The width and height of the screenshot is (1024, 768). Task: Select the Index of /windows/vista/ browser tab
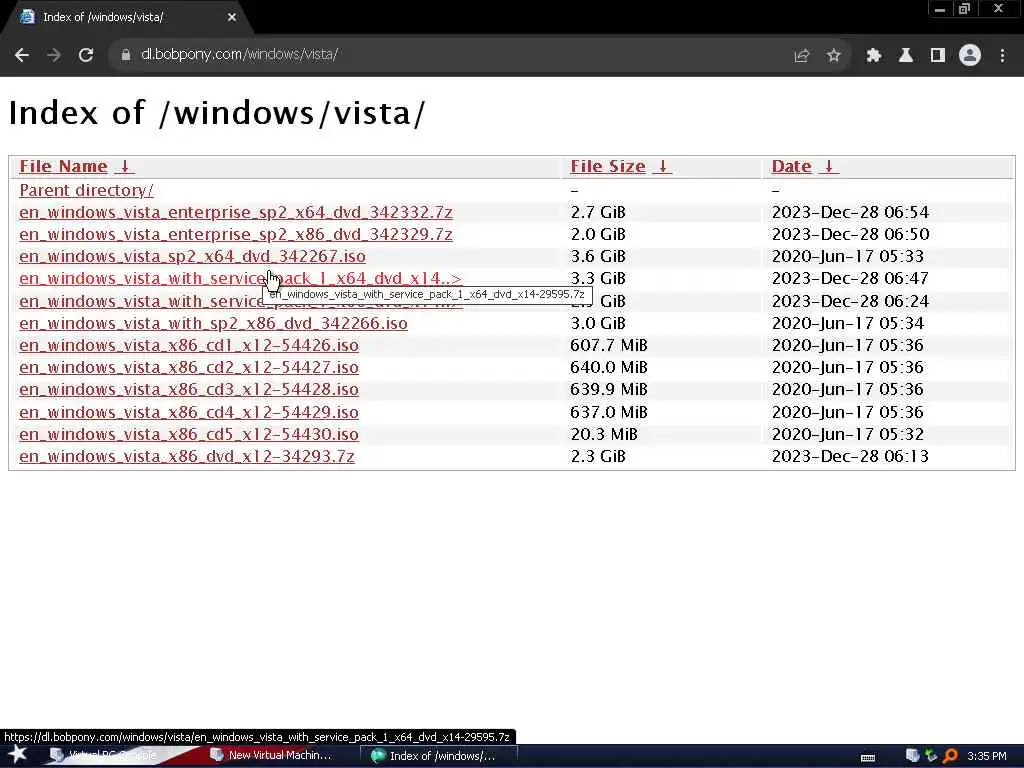pyautogui.click(x=125, y=18)
